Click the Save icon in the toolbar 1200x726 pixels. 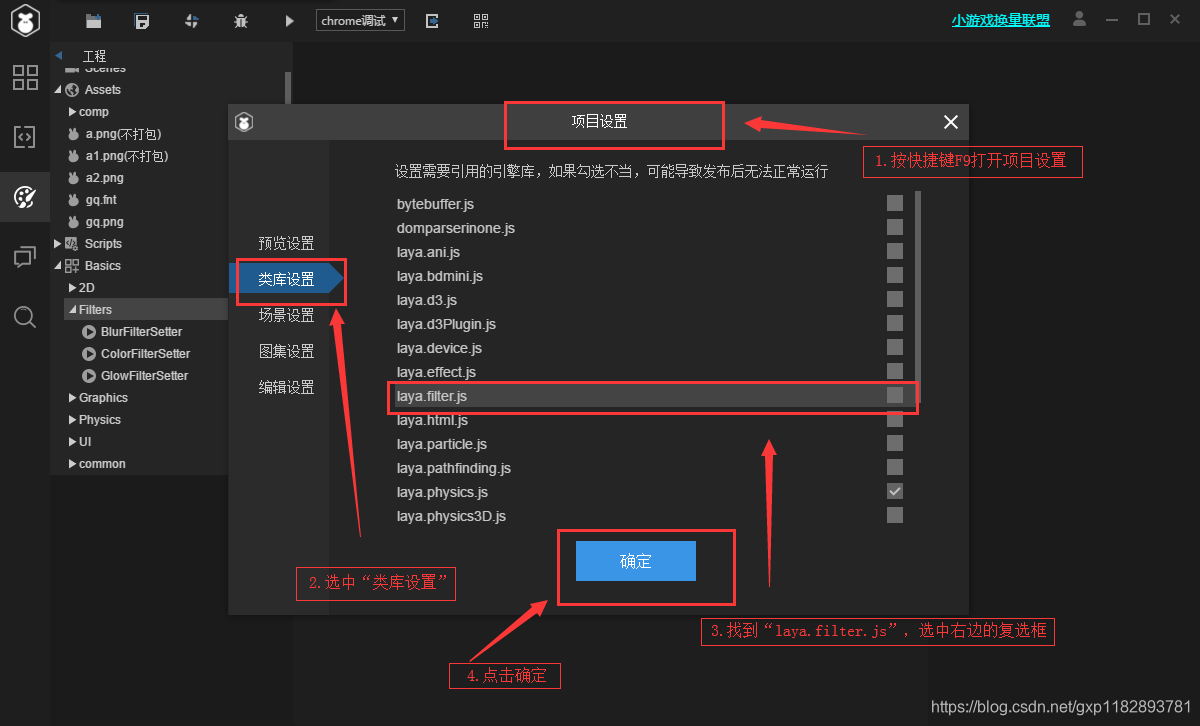coord(143,20)
